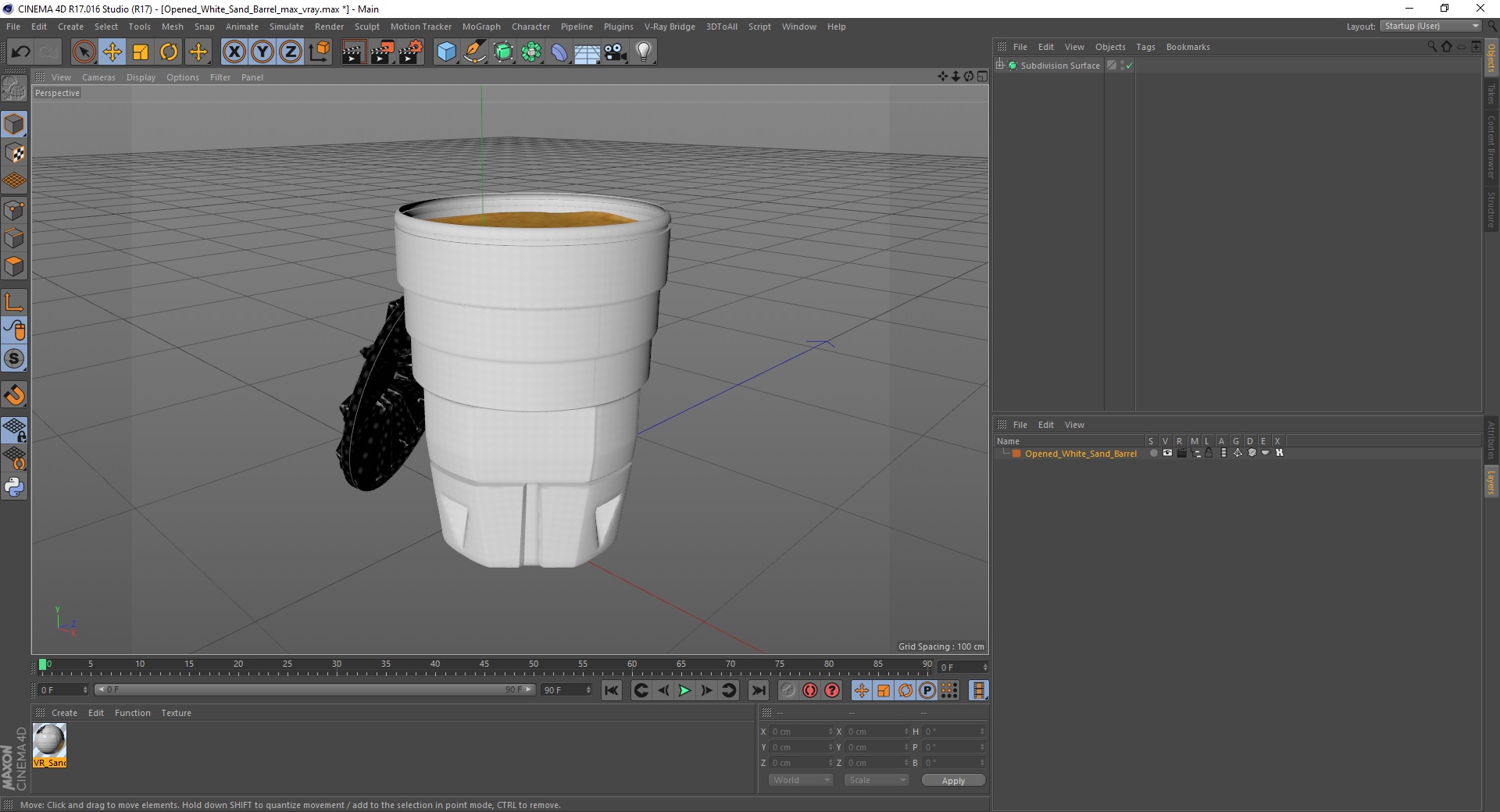Play animation forwards
The width and height of the screenshot is (1500, 812).
[x=684, y=690]
